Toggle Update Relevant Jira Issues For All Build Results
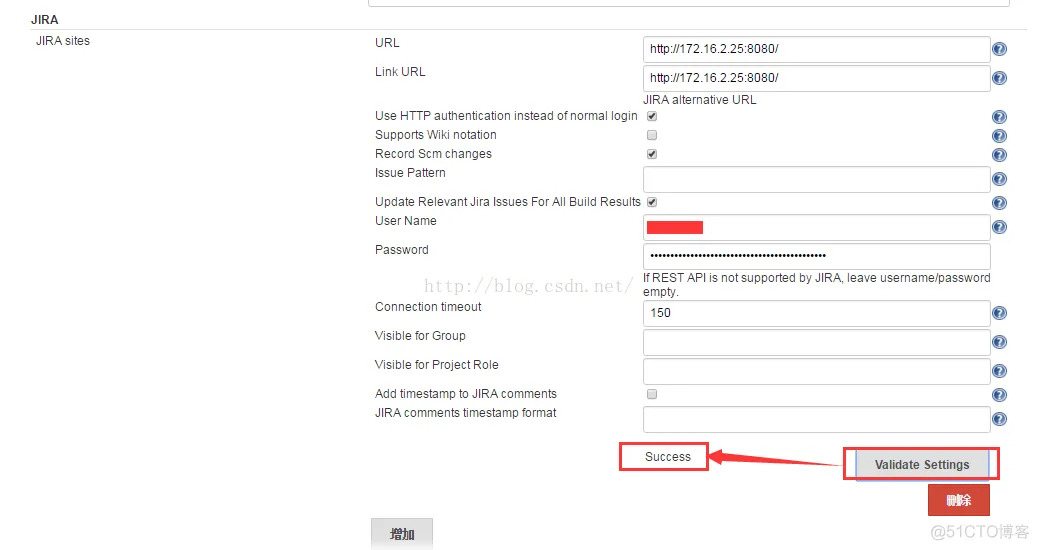This screenshot has width=1039, height=550. pyautogui.click(x=652, y=202)
